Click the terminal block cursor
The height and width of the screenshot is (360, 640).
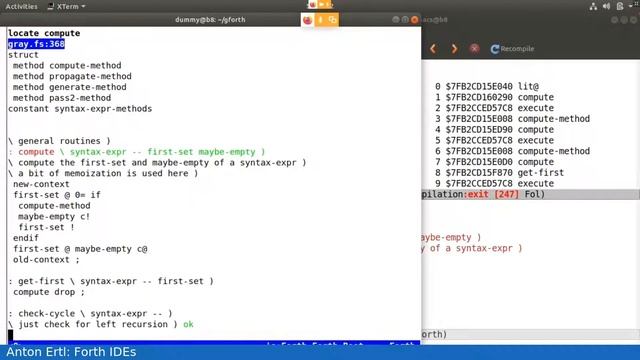point(11,335)
